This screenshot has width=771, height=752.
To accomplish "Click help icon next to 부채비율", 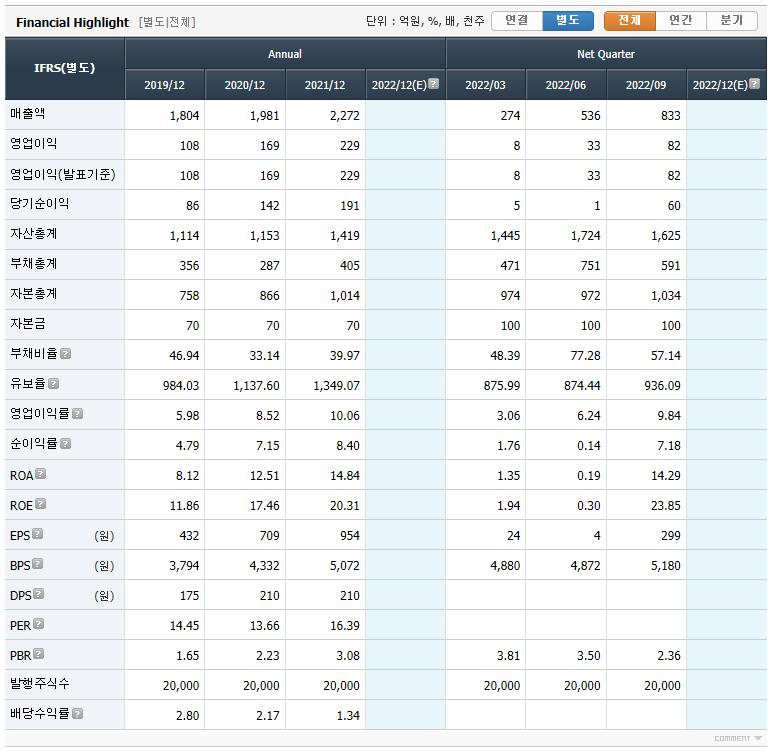I will 65,354.
